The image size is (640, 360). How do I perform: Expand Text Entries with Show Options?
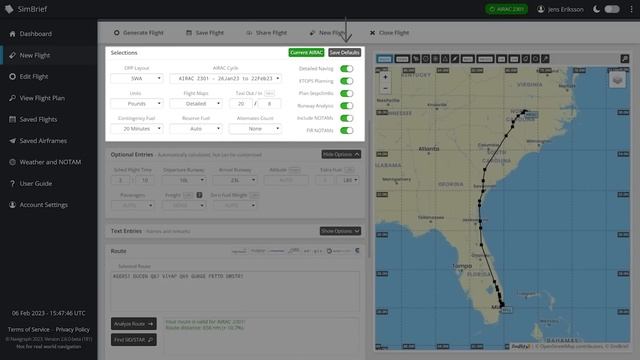coord(340,231)
